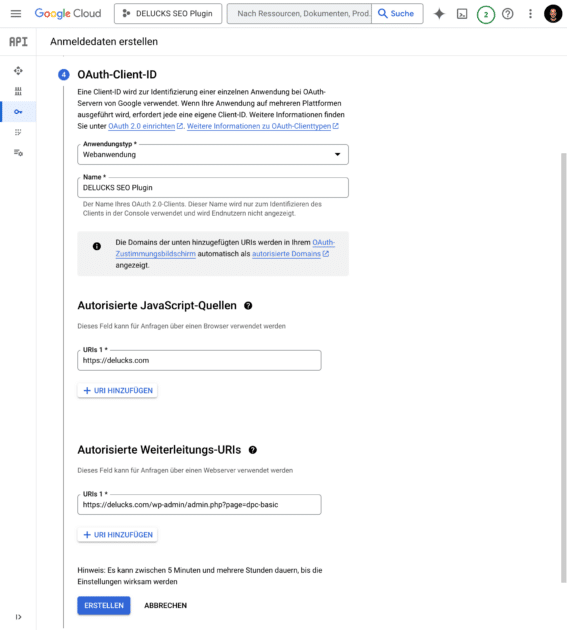Image resolution: width=567 pixels, height=630 pixels.
Task: Open the DELUCKS SEO Plugin project picker
Action: [x=168, y=14]
